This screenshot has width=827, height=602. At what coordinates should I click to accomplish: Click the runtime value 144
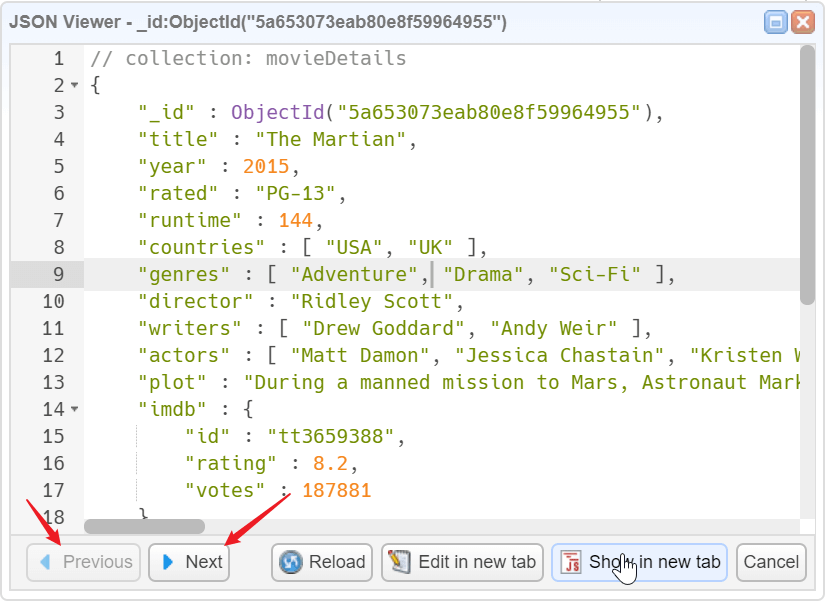coord(295,220)
